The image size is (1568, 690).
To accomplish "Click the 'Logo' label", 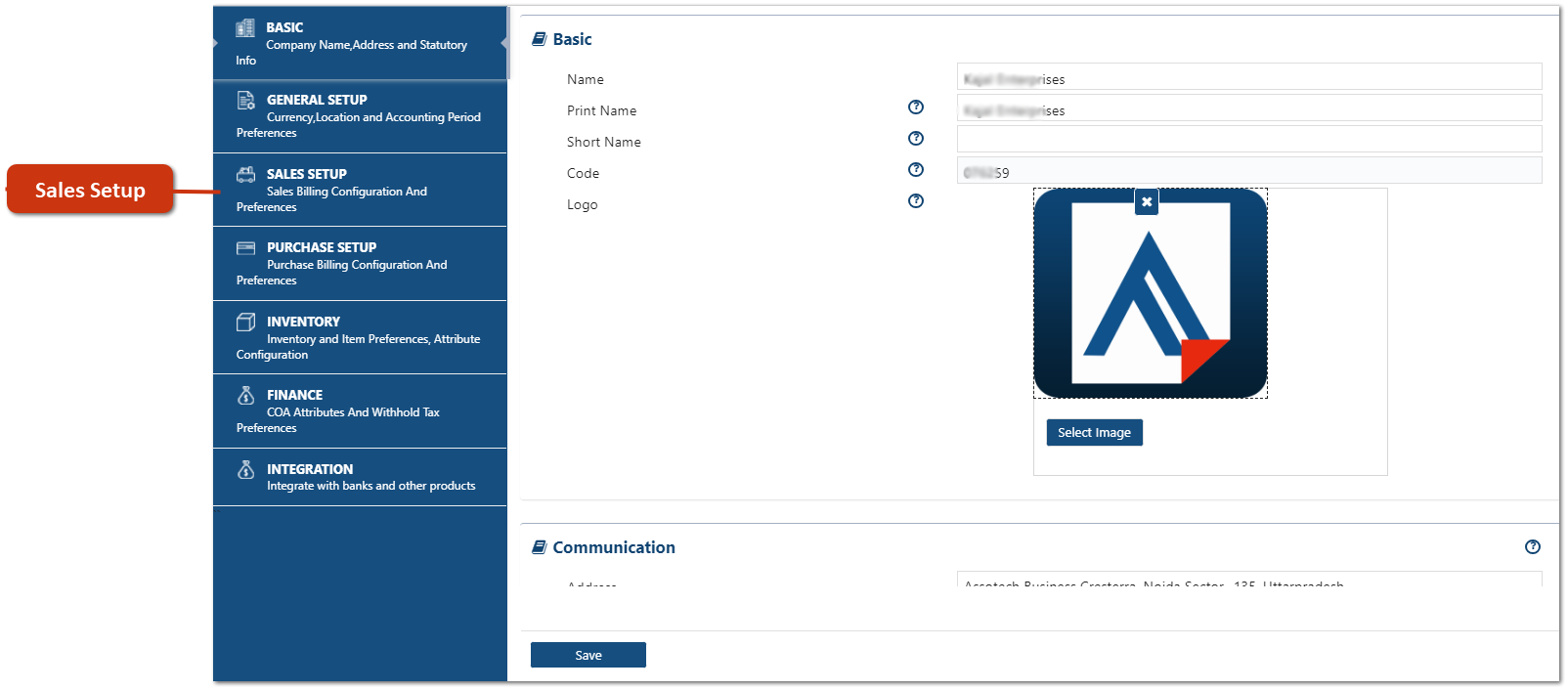I will click(x=583, y=204).
